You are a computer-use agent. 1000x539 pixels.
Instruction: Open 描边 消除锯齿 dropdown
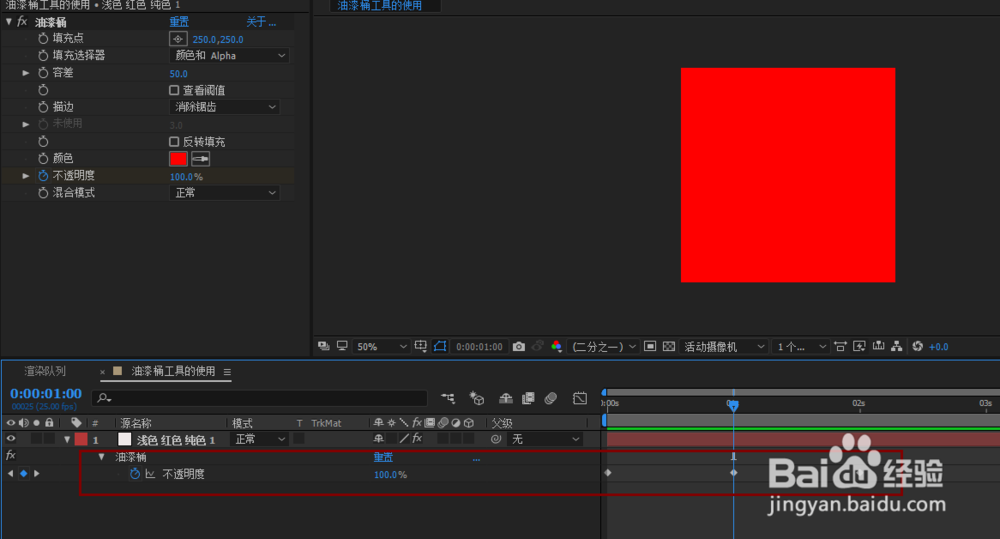pyautogui.click(x=224, y=107)
